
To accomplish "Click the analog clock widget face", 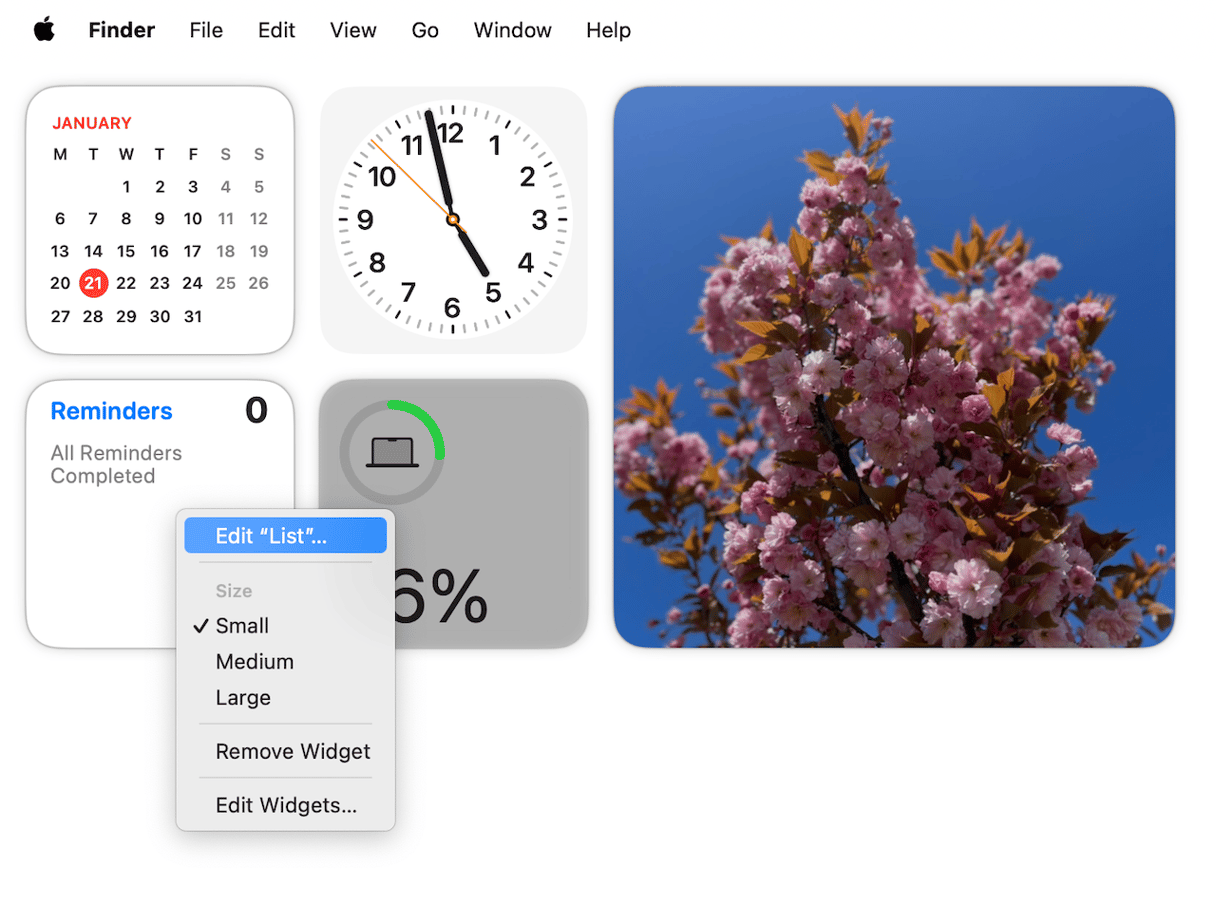I will 453,219.
